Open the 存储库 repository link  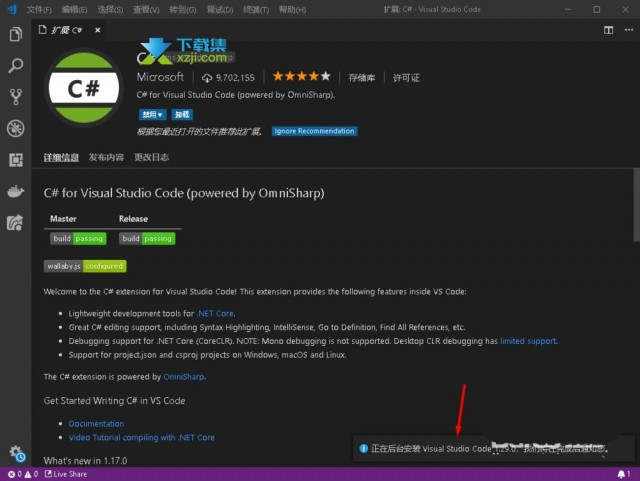coord(362,78)
